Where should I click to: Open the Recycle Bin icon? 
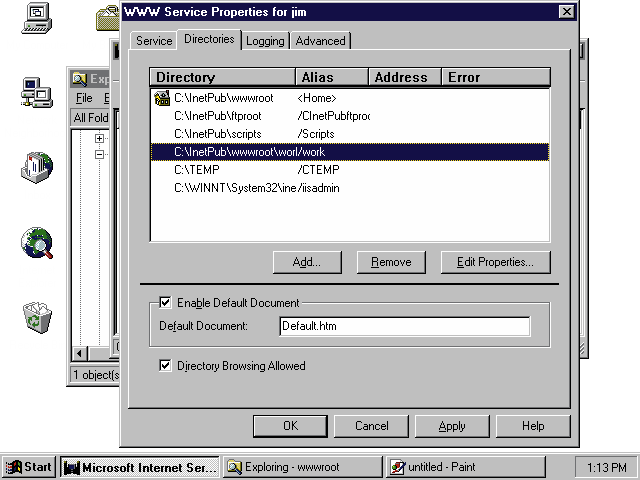[x=36, y=319]
